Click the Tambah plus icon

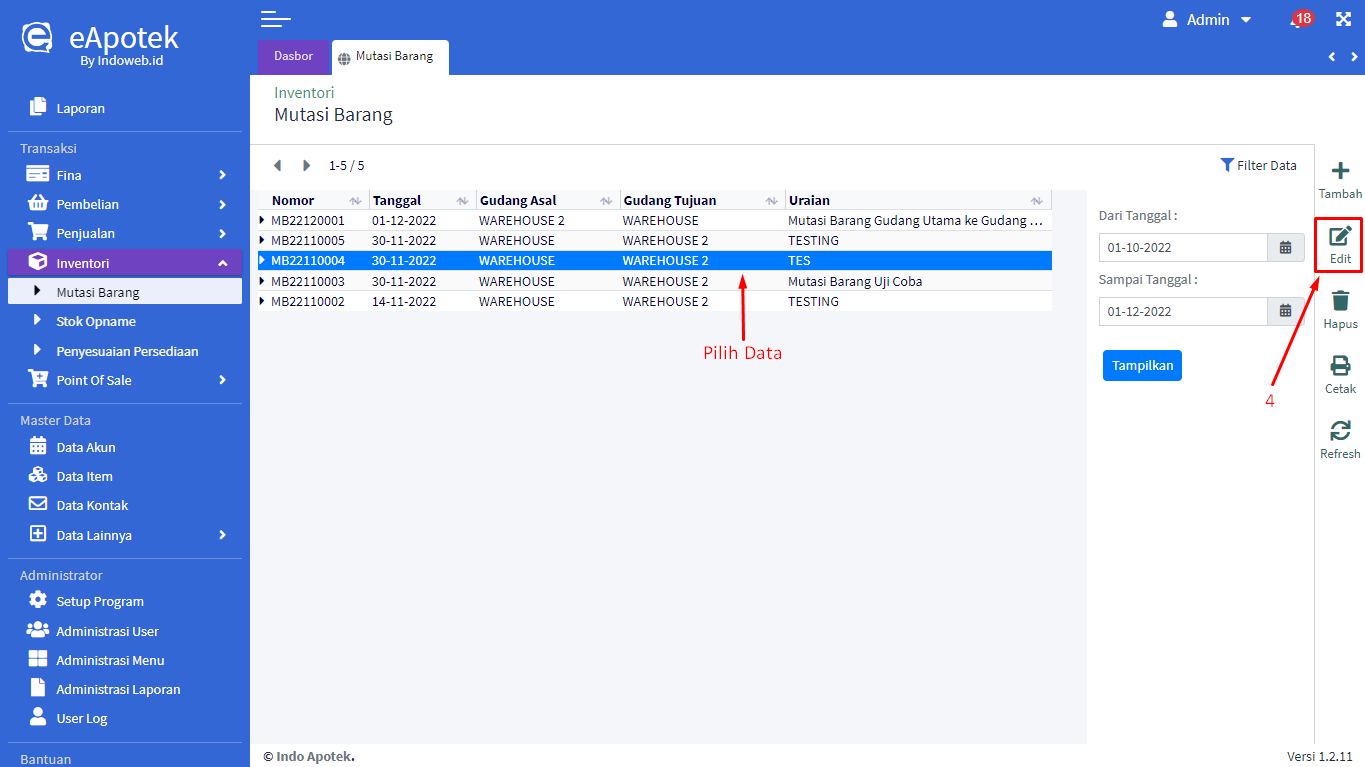coord(1340,172)
